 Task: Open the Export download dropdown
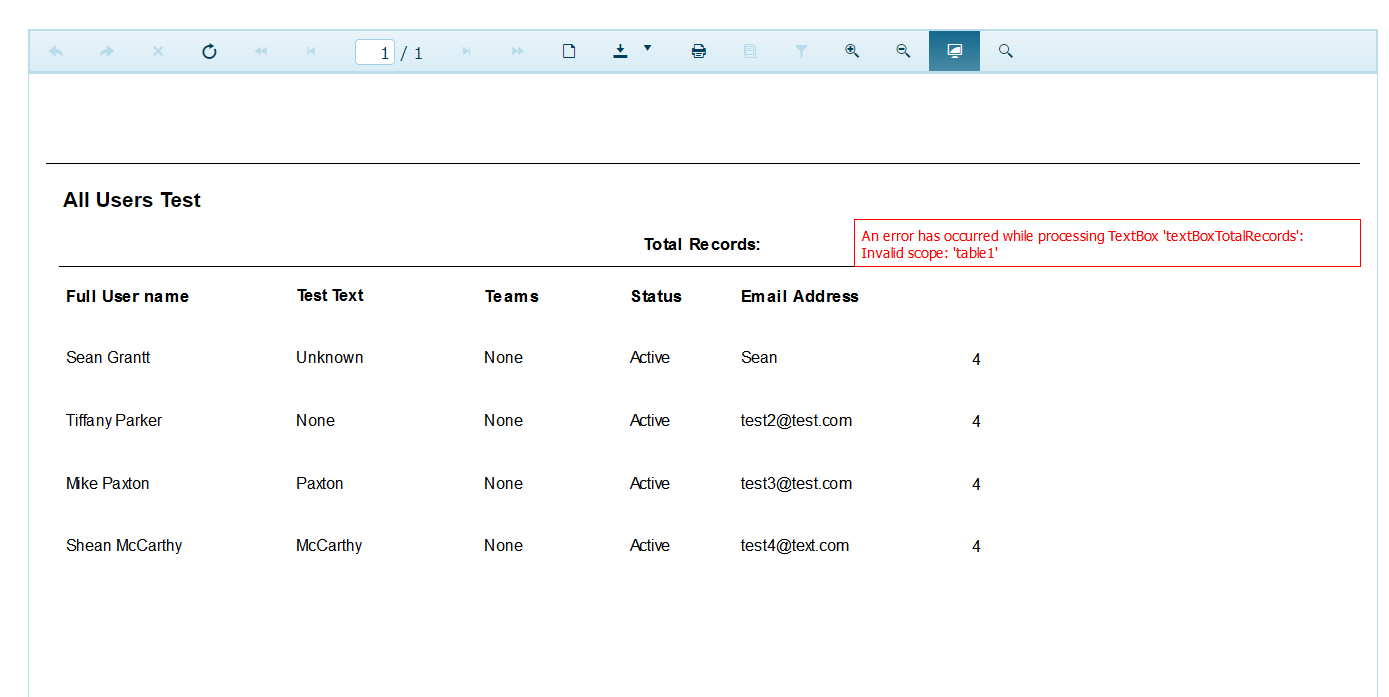coord(620,51)
